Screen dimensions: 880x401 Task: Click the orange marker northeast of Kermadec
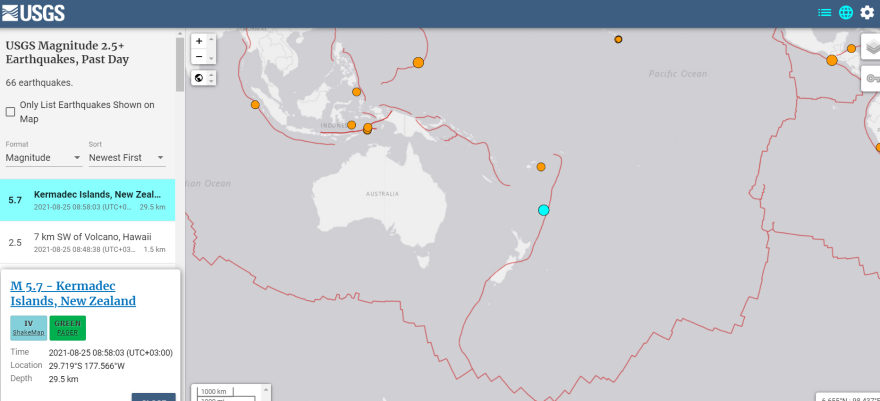tap(541, 166)
